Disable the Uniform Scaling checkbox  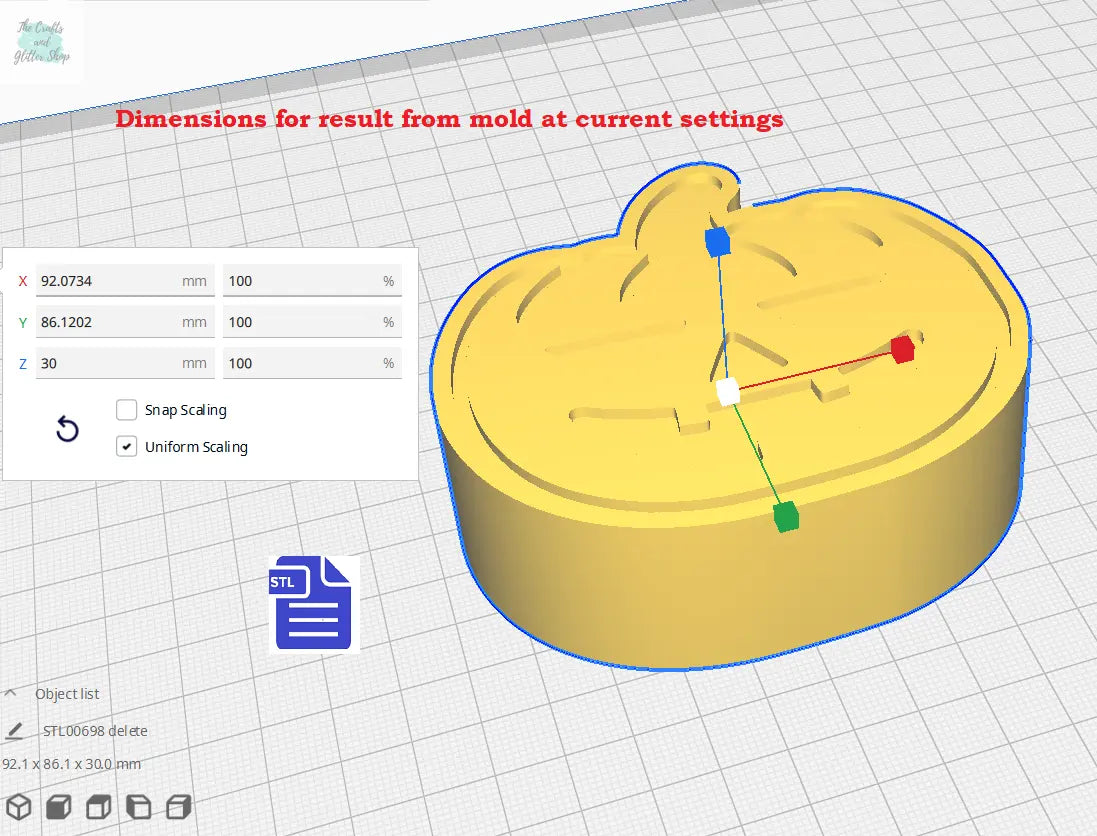coord(126,446)
